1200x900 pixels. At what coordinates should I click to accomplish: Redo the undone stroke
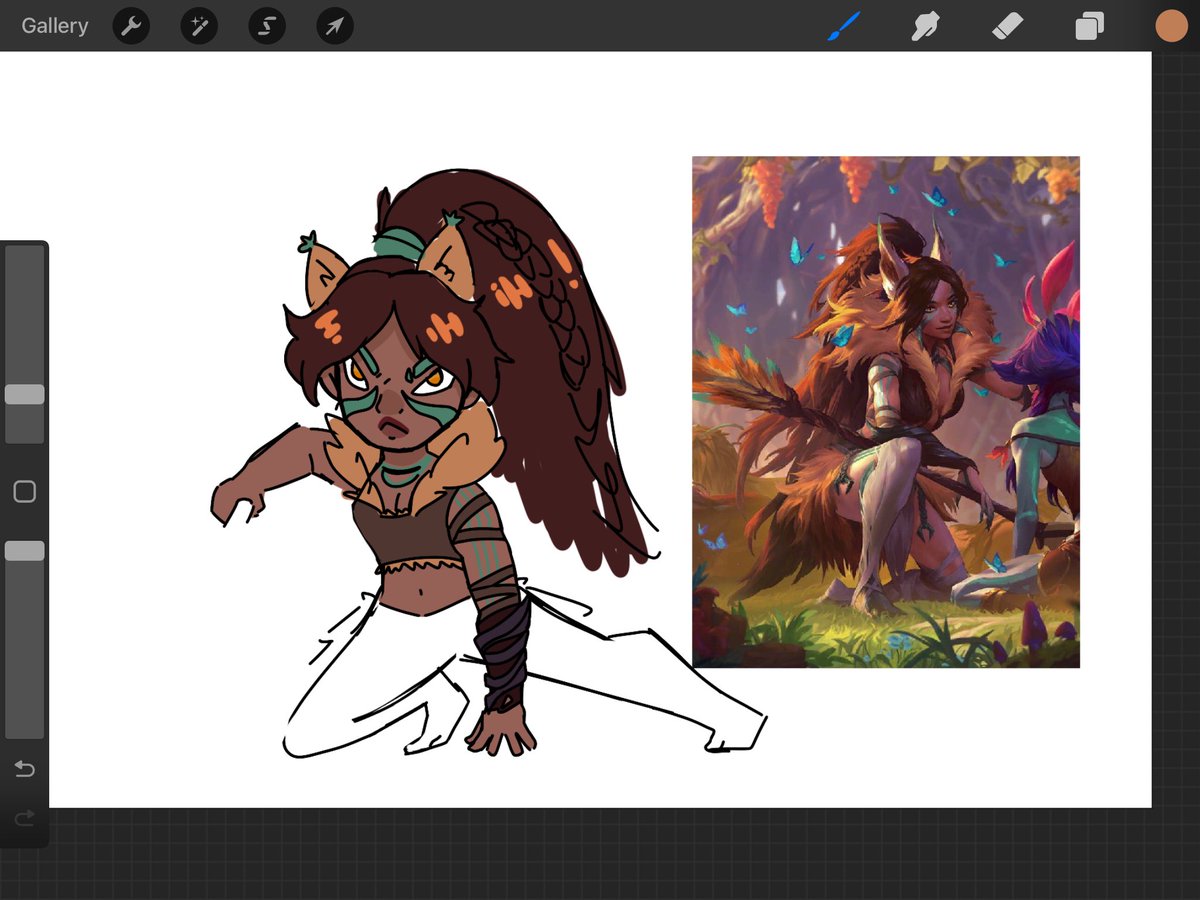[24, 817]
